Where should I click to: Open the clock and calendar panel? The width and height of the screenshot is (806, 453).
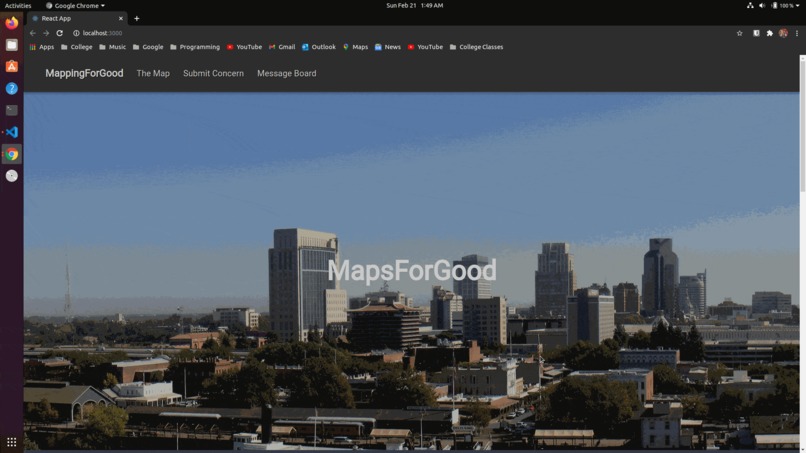tap(415, 6)
